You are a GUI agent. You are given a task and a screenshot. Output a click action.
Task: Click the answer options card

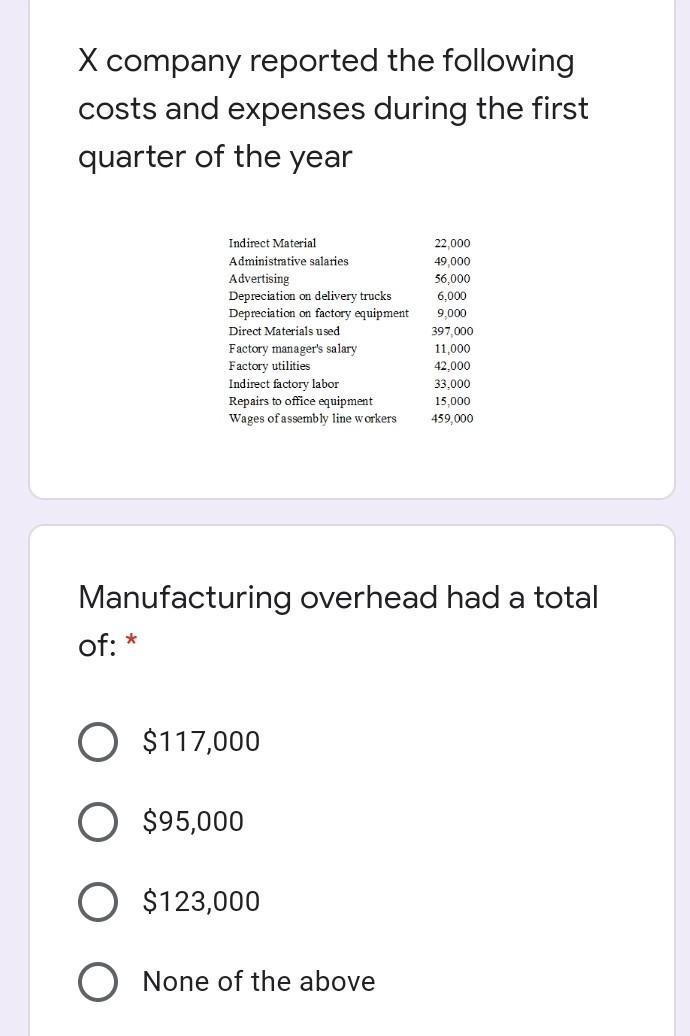pyautogui.click(x=350, y=780)
